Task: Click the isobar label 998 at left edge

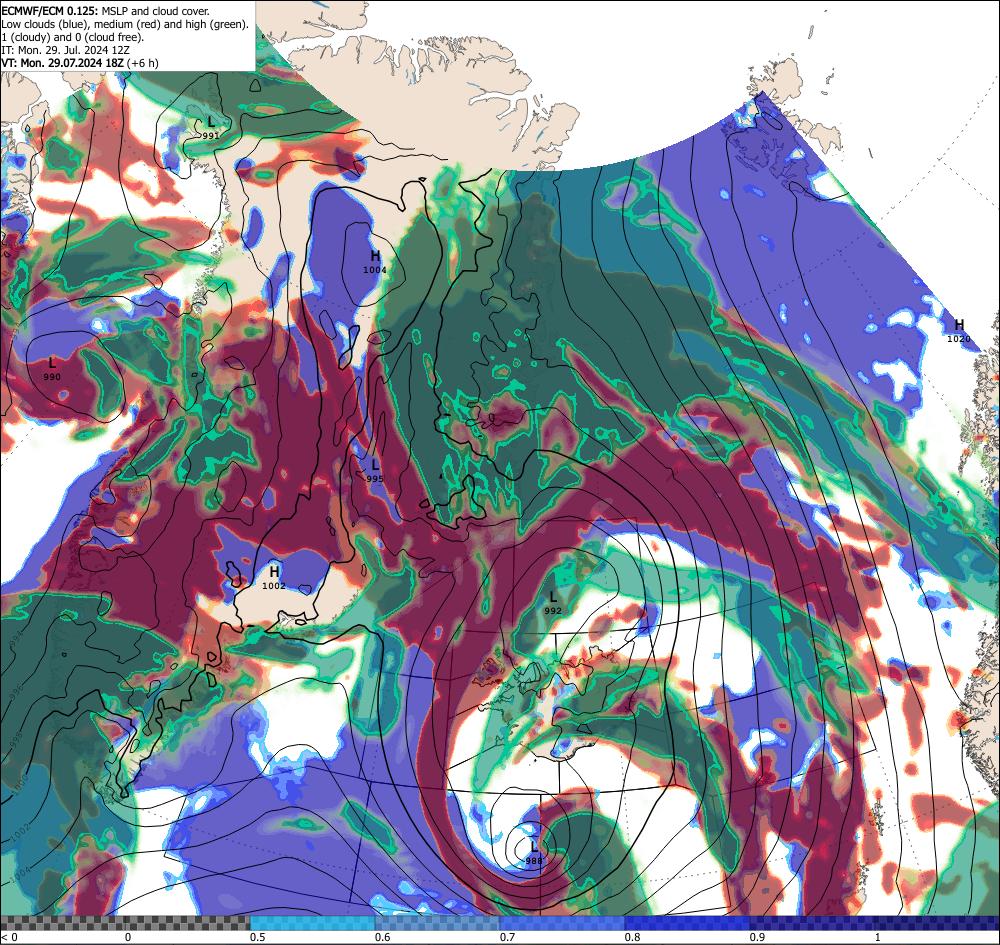Action: 15,738
